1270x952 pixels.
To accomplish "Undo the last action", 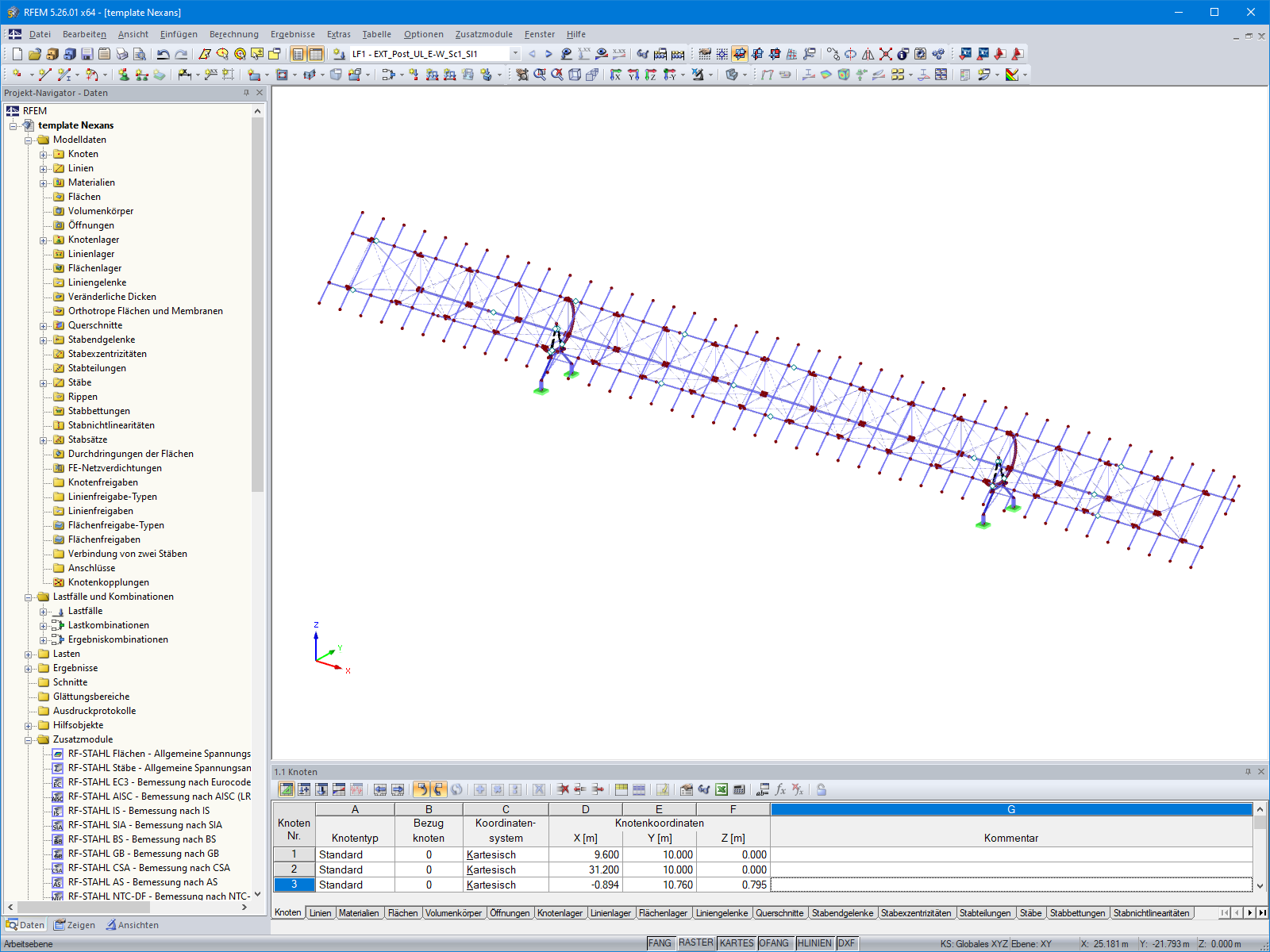I will (x=163, y=54).
